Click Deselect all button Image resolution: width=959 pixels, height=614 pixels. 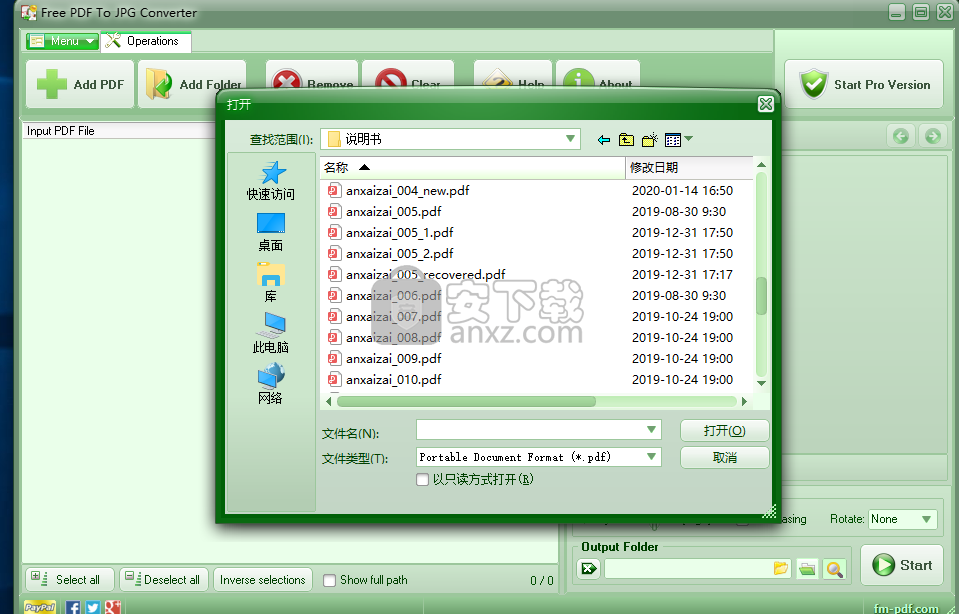coord(164,580)
